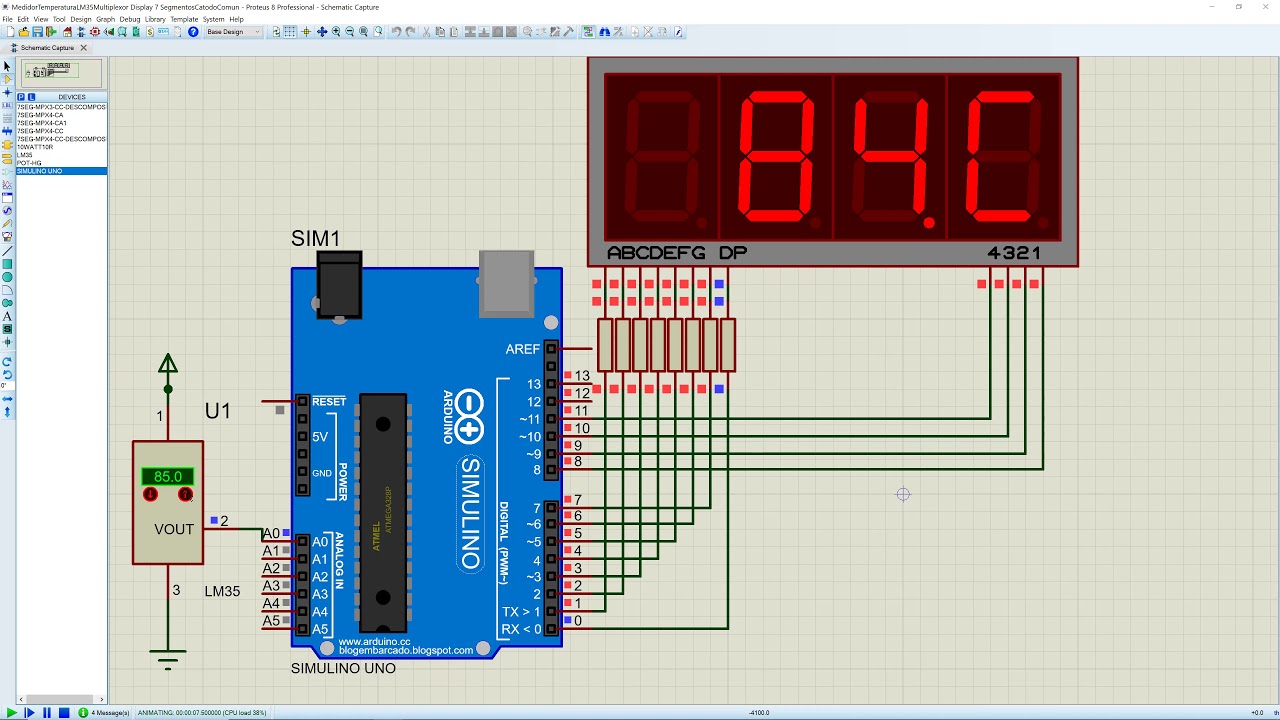This screenshot has height=720, width=1280.
Task: Click the horizontal mirror flip icon
Action: pos(7,399)
